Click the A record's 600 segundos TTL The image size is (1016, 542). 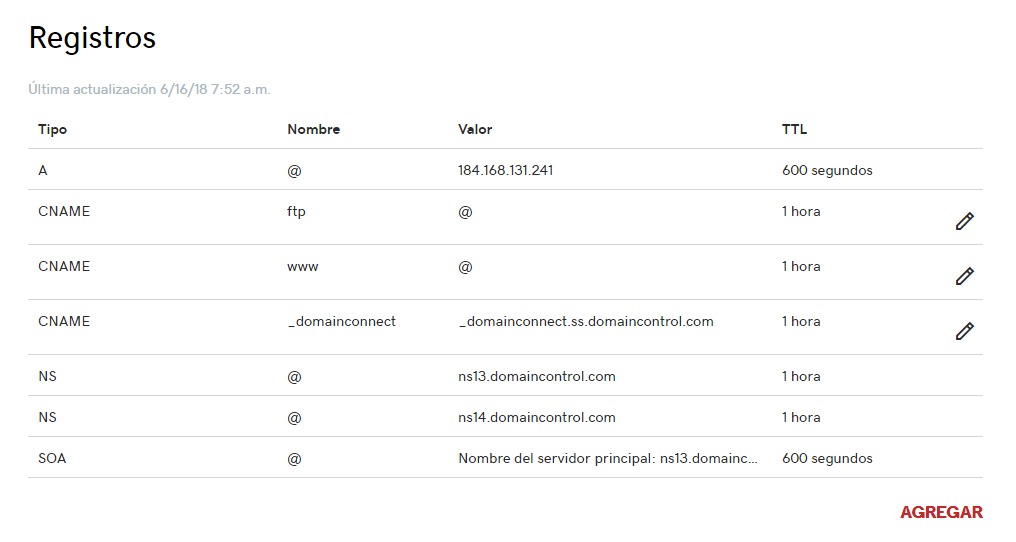pyautogui.click(x=826, y=170)
